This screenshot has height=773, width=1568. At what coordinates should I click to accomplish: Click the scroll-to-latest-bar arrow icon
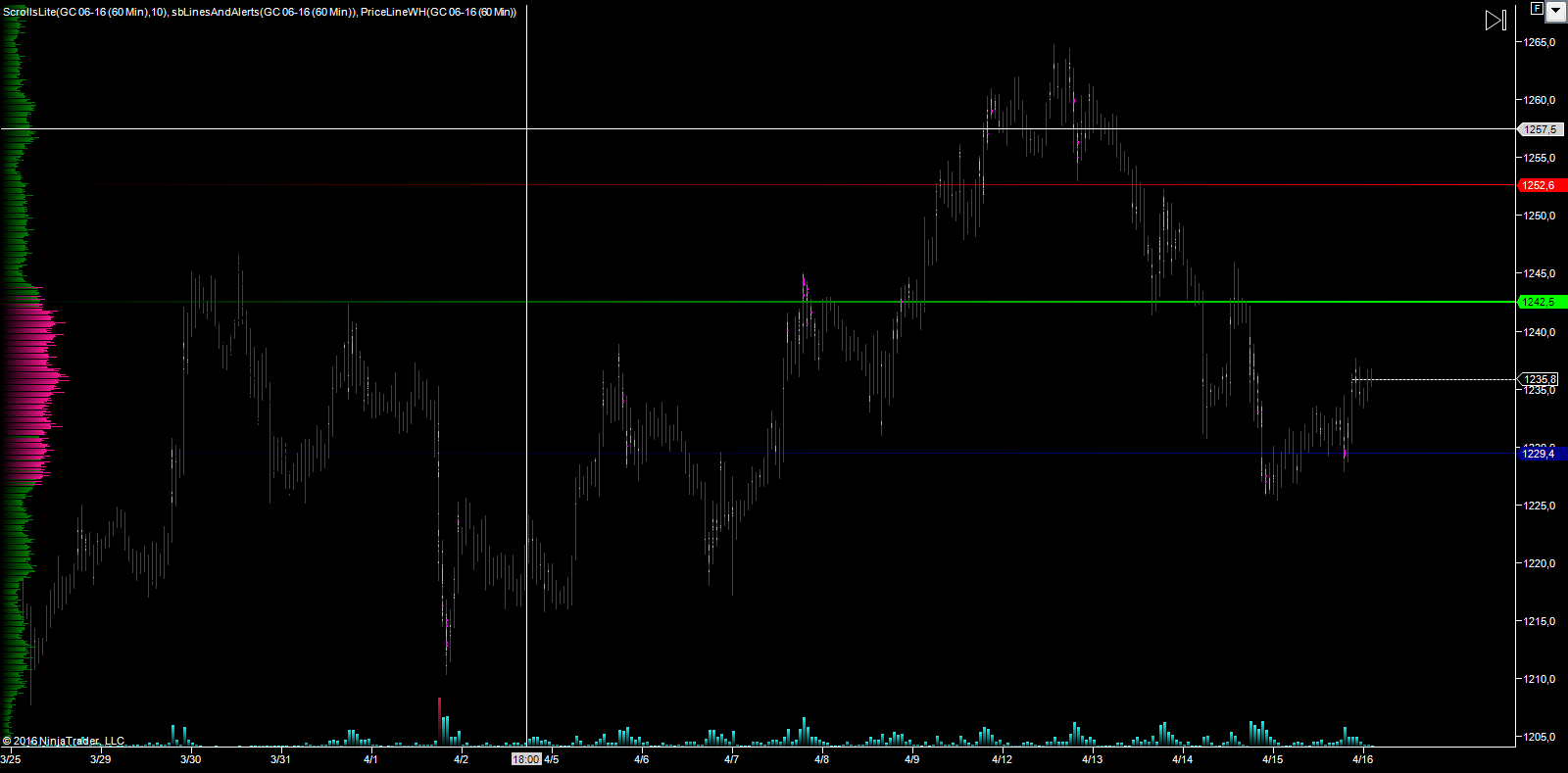[x=1495, y=20]
